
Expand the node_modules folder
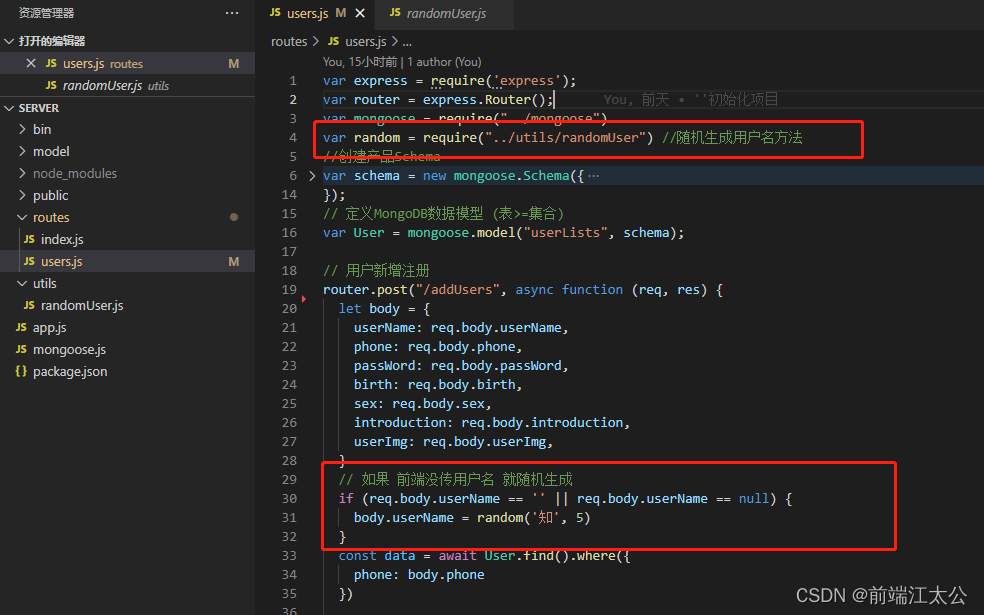(x=127, y=173)
